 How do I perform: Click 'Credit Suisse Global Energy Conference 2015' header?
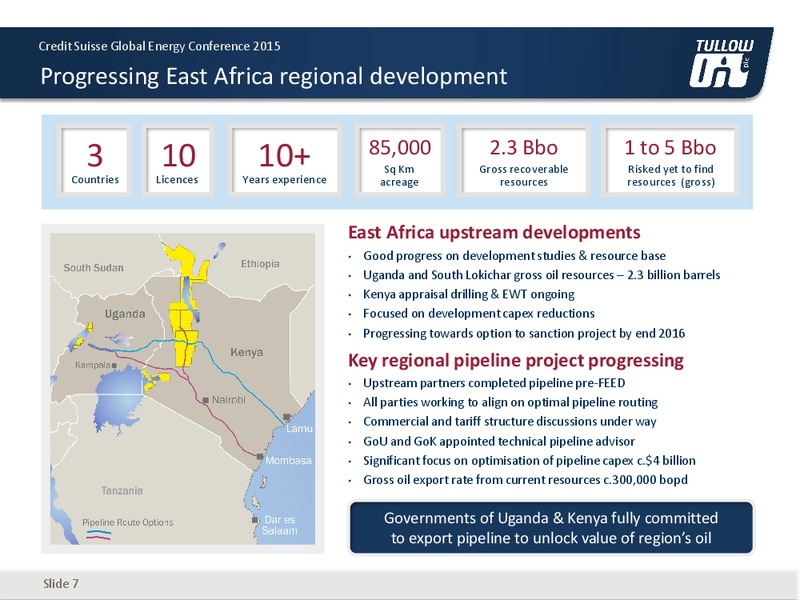[x=159, y=46]
